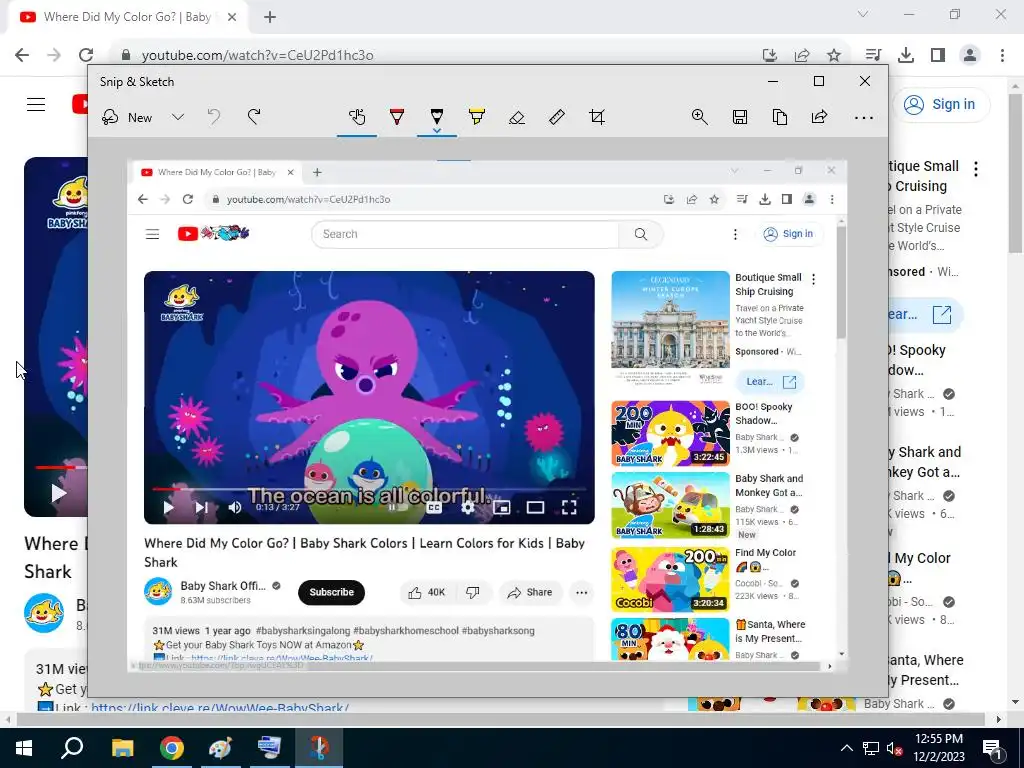Screen dimensions: 1024x768
Task: Open the muted volume tray icon
Action: point(894,748)
